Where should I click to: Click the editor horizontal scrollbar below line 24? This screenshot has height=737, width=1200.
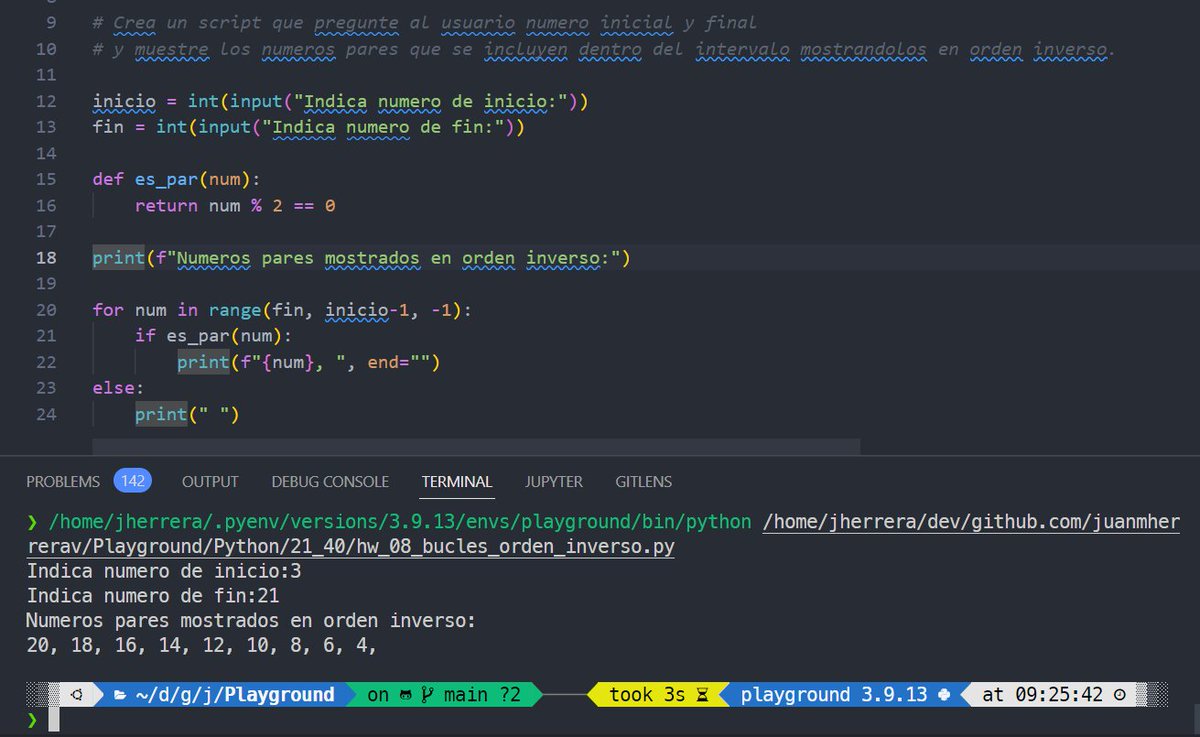(x=476, y=447)
